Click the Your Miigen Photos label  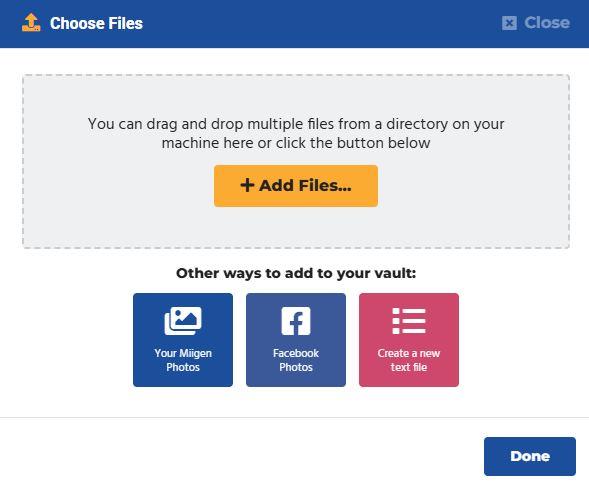[183, 360]
